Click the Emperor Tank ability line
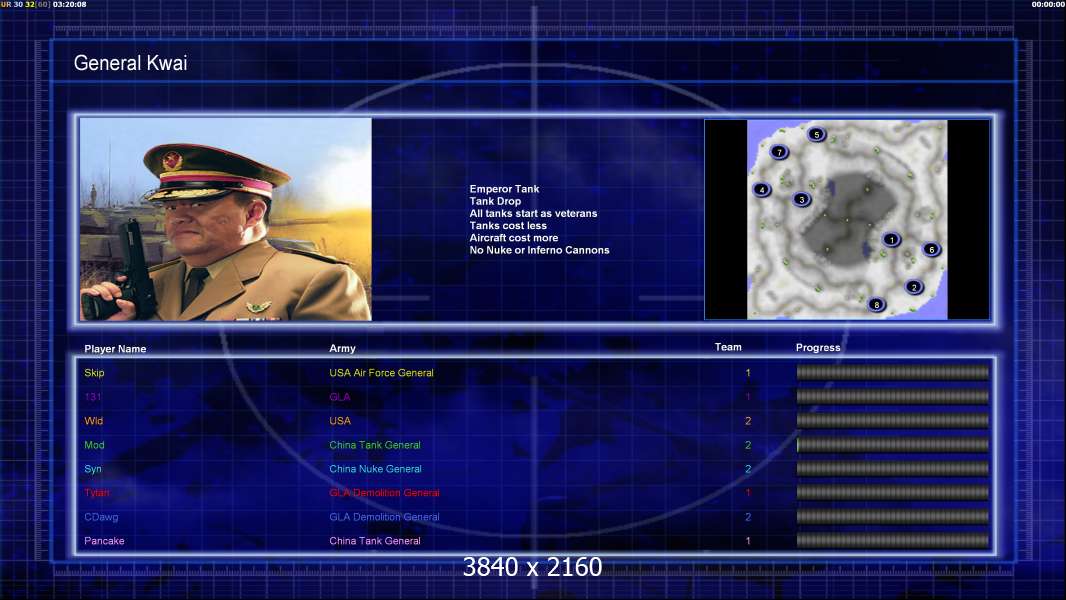Screen dimensions: 1066x600 [504, 189]
